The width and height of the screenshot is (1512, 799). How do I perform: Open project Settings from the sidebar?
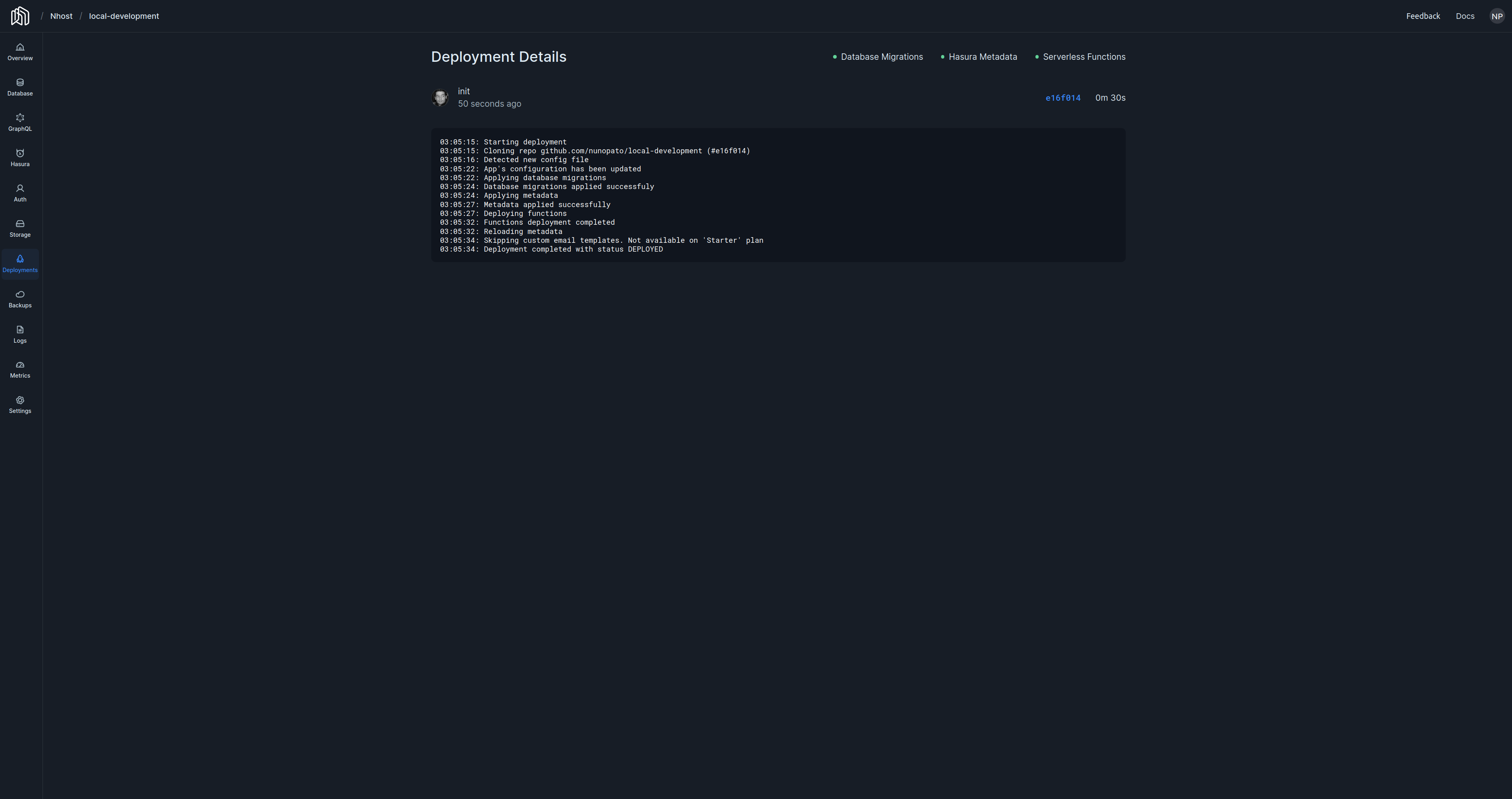click(x=20, y=405)
